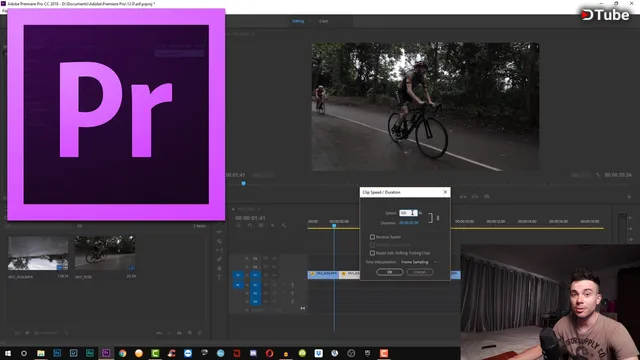
Task: Toggle Linked Selection in the timeline
Action: [261, 225]
